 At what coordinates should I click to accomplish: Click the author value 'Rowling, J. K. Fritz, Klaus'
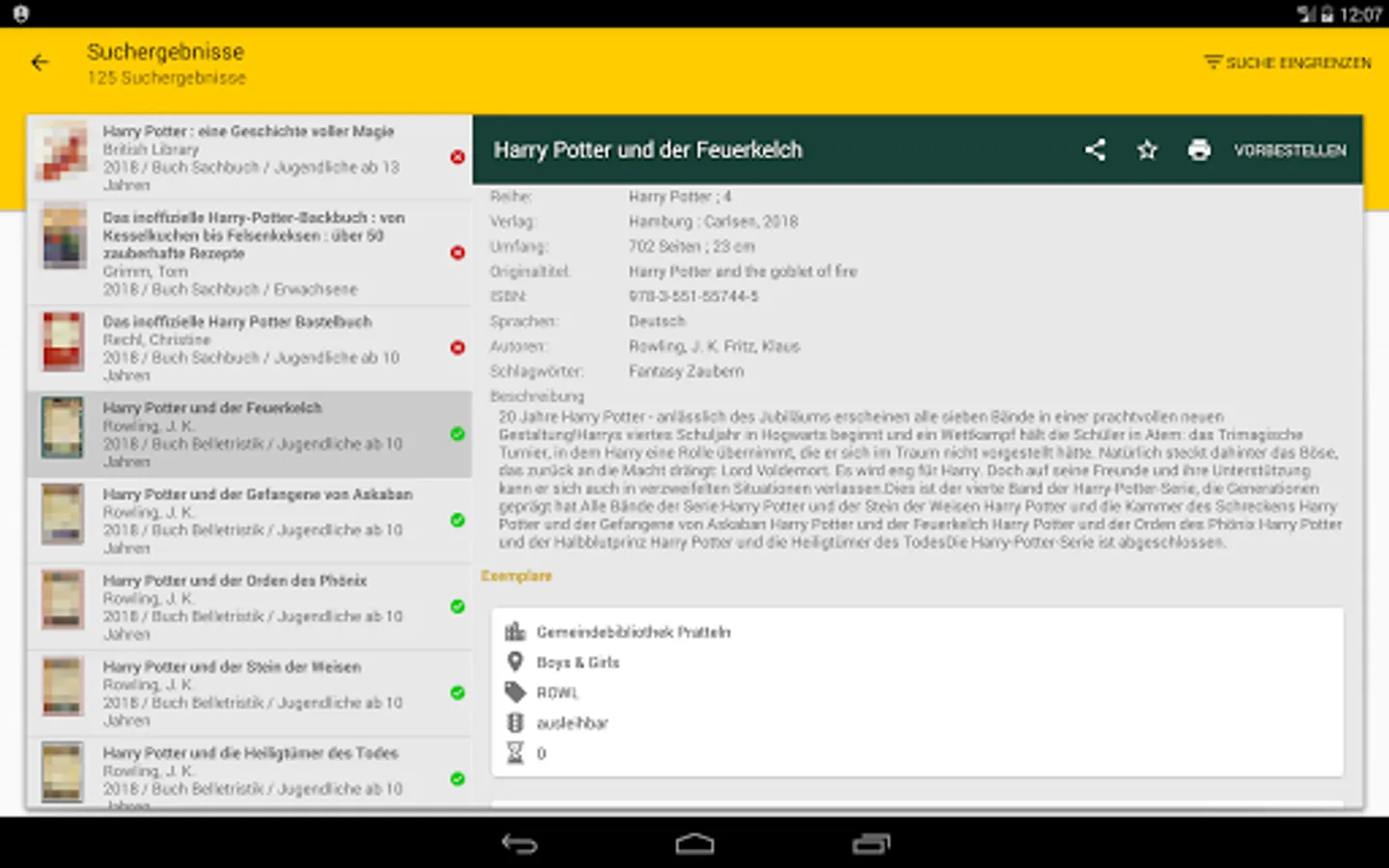(x=714, y=346)
